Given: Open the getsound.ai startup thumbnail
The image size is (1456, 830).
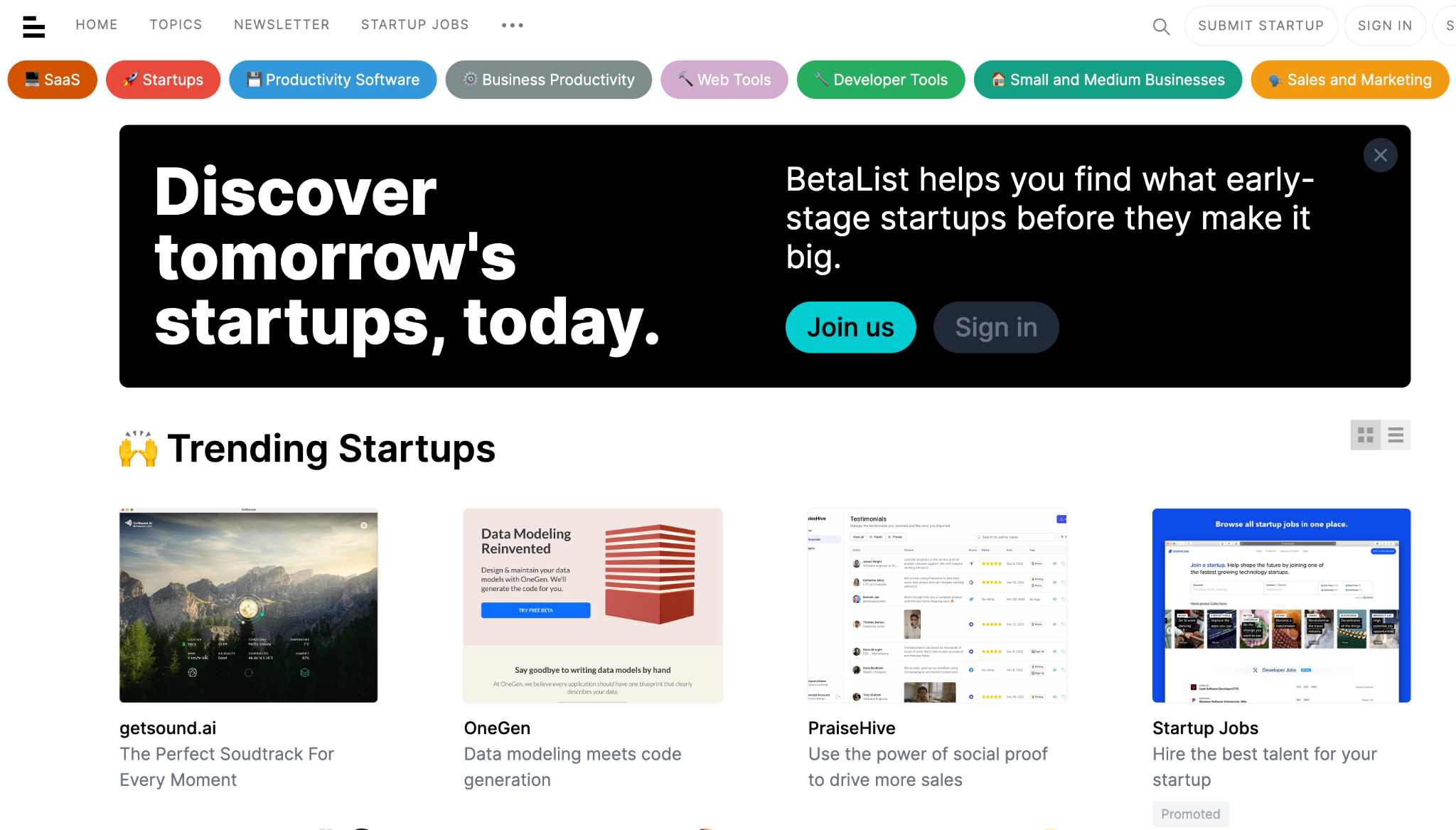Looking at the screenshot, I should tap(248, 605).
